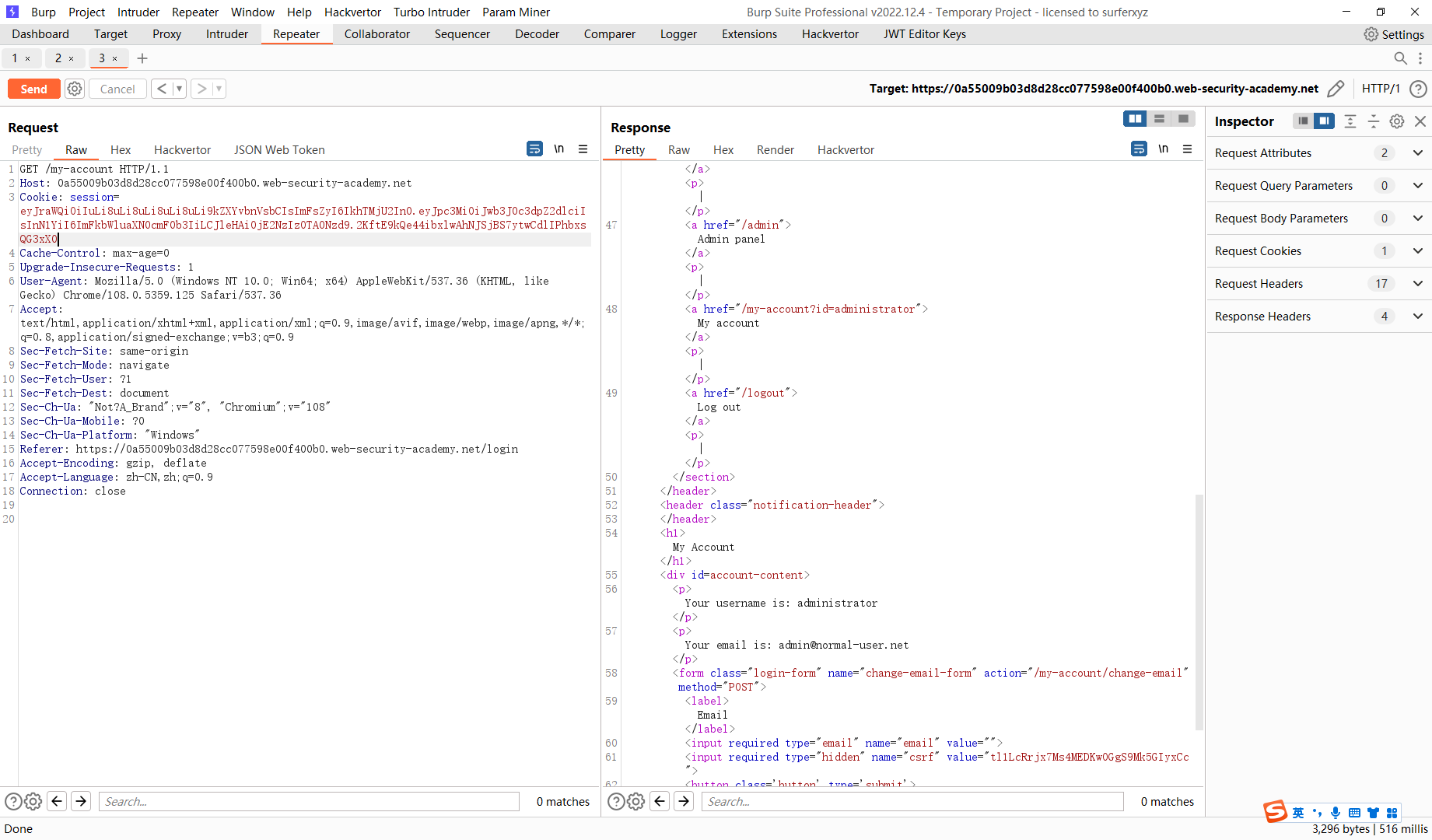Dock Inspector on the left side
Viewport: 1432px width, 840px height.
tap(1303, 121)
